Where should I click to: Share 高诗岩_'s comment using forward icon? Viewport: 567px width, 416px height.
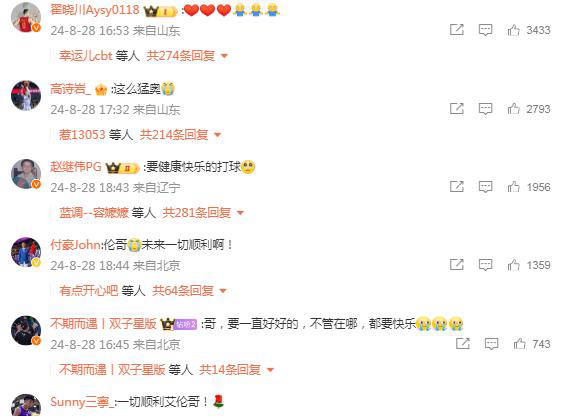pos(457,109)
